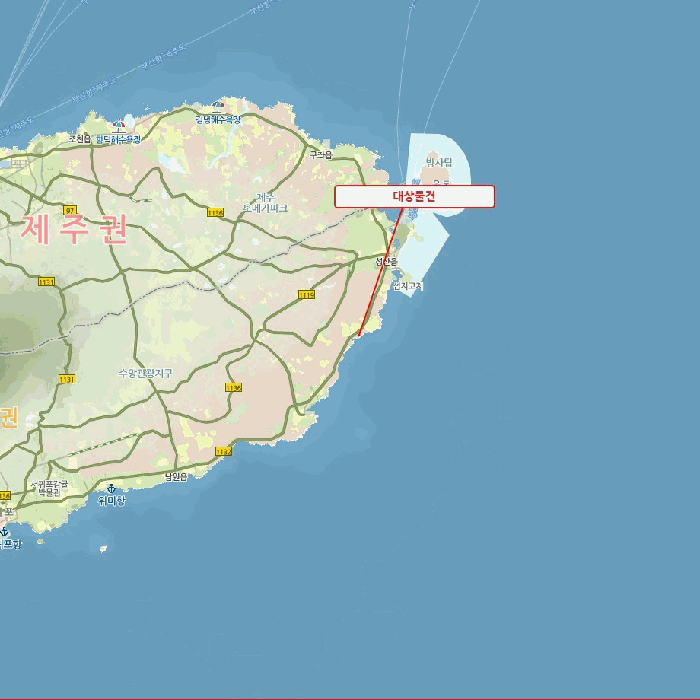
Task: Click the harbor anchor icon at bottom-left edge
Action: click(4, 532)
